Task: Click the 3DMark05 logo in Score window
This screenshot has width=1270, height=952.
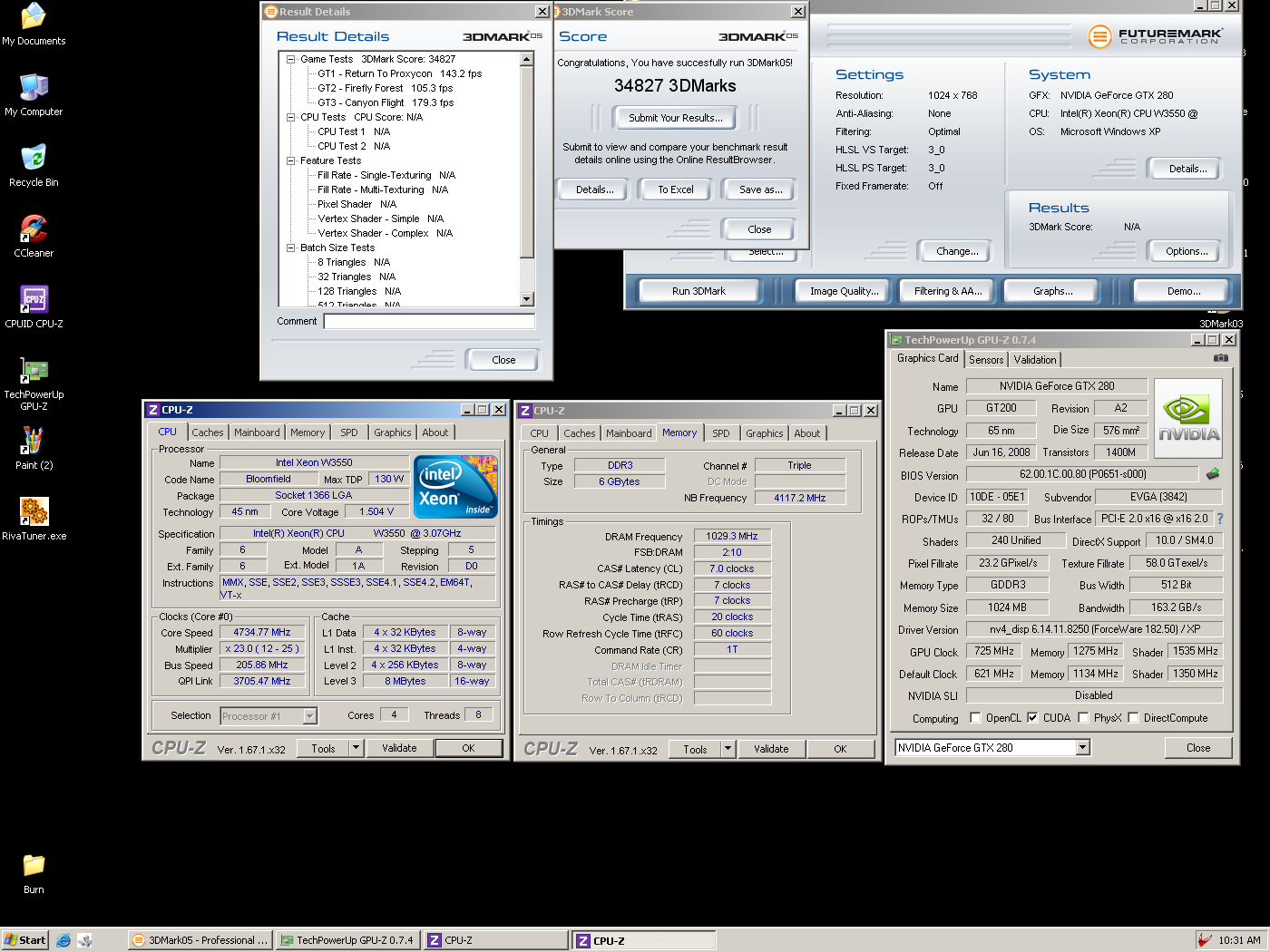Action: pos(758,36)
